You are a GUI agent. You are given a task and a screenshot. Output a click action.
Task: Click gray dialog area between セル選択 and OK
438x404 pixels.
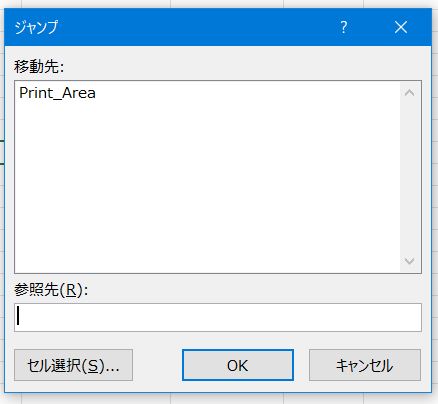157,365
